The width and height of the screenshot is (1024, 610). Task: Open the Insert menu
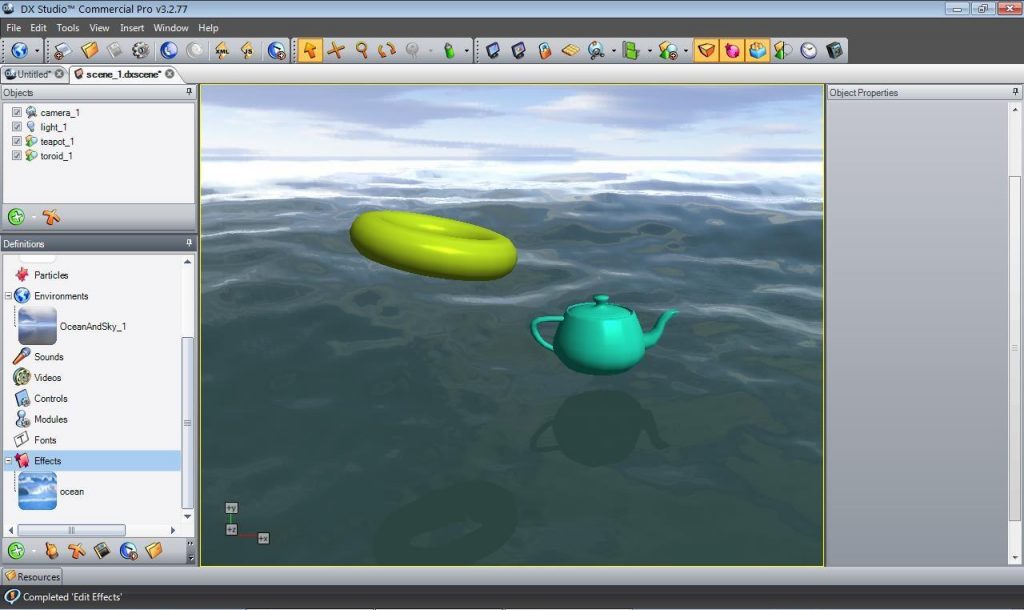coord(132,28)
